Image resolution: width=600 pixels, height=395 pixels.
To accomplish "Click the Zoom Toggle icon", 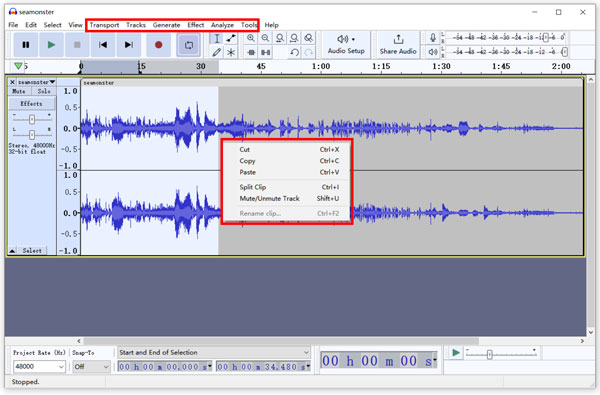I will [x=308, y=38].
